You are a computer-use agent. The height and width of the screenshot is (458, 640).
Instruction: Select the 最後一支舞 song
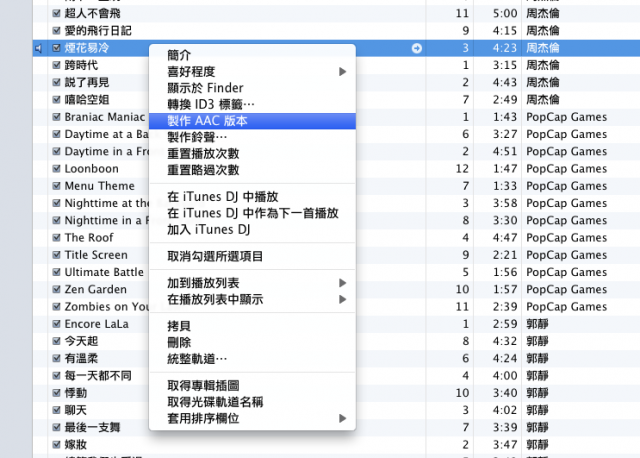coord(92,427)
